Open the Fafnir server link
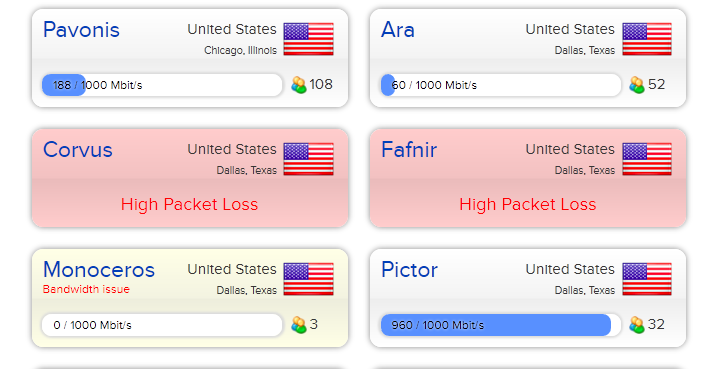Image resolution: width=702 pixels, height=369 pixels. coord(409,150)
